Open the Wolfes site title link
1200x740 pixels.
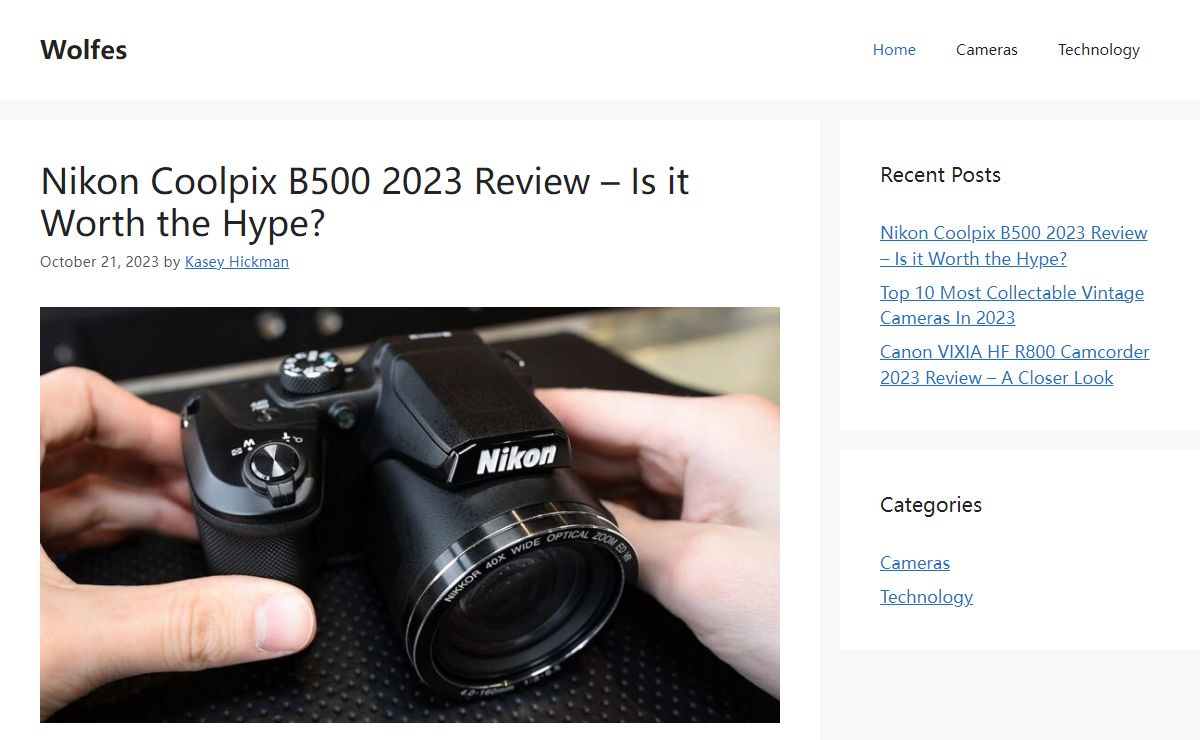[x=84, y=50]
